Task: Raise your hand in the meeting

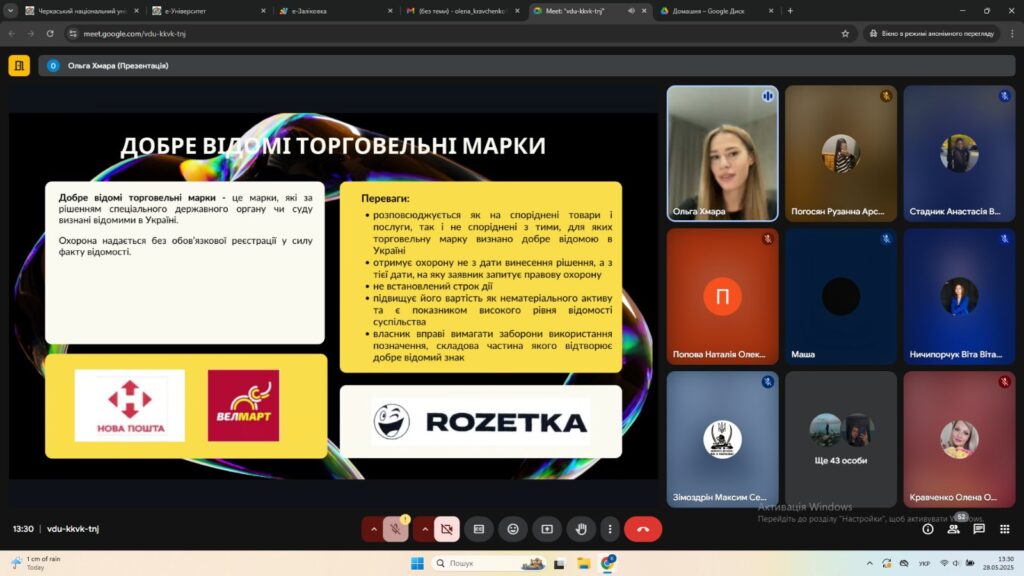Action: 581,529
